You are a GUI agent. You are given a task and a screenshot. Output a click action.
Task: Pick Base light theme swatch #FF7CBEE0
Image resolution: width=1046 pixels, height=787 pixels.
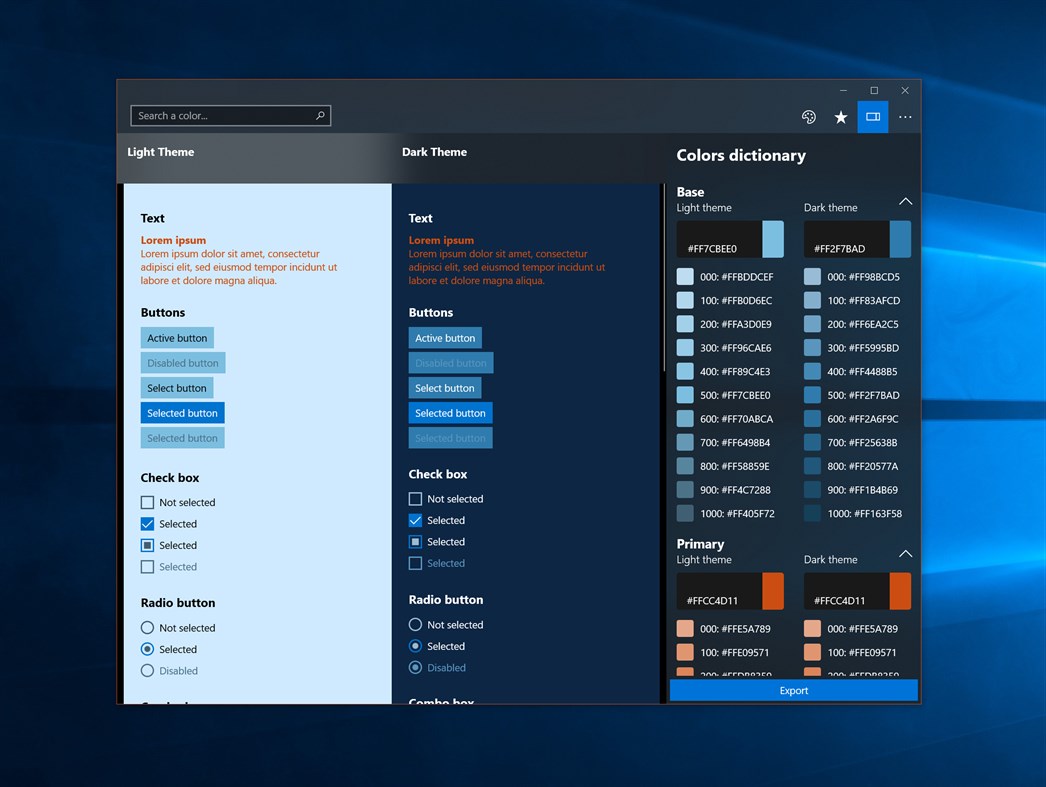[730, 239]
